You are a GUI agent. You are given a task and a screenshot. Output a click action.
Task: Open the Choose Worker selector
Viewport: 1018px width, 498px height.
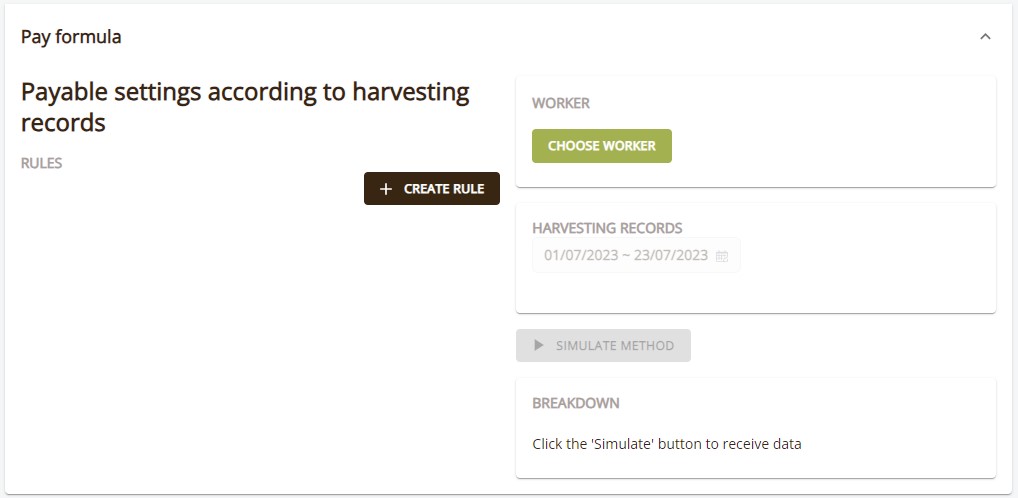(x=602, y=146)
